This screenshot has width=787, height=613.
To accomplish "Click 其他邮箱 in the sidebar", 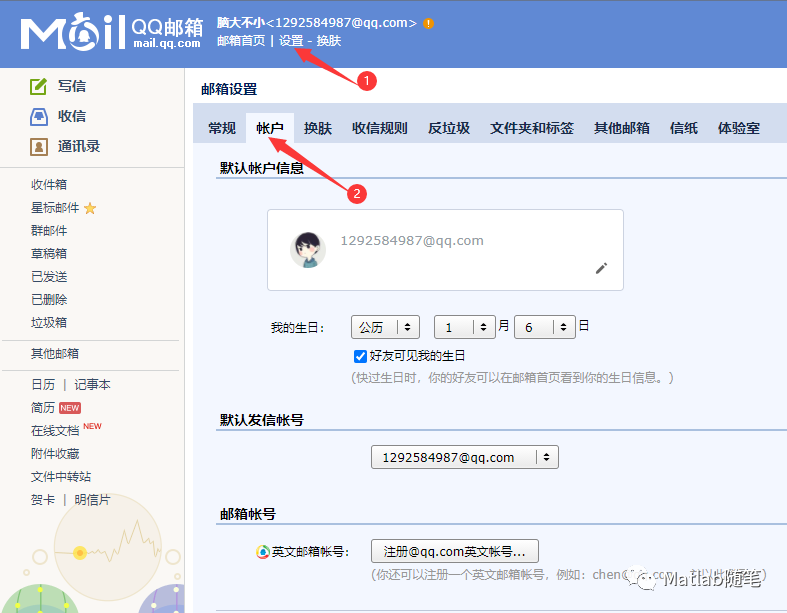I will point(55,353).
